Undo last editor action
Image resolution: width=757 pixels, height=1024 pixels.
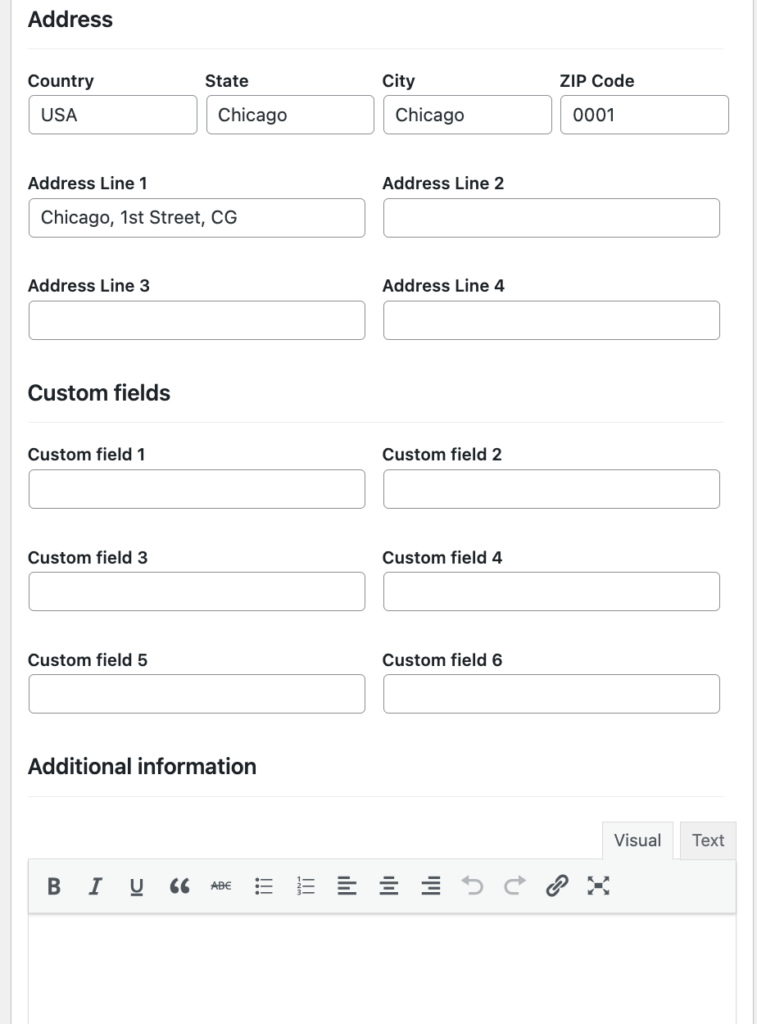pyautogui.click(x=472, y=886)
